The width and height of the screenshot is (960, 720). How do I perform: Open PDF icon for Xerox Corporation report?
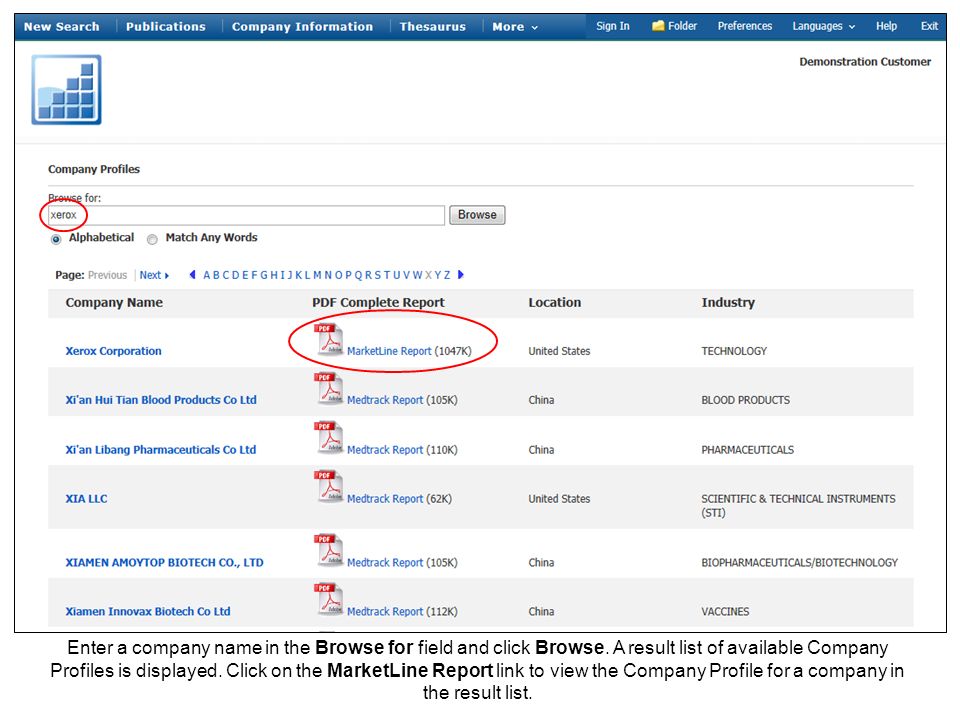[329, 339]
